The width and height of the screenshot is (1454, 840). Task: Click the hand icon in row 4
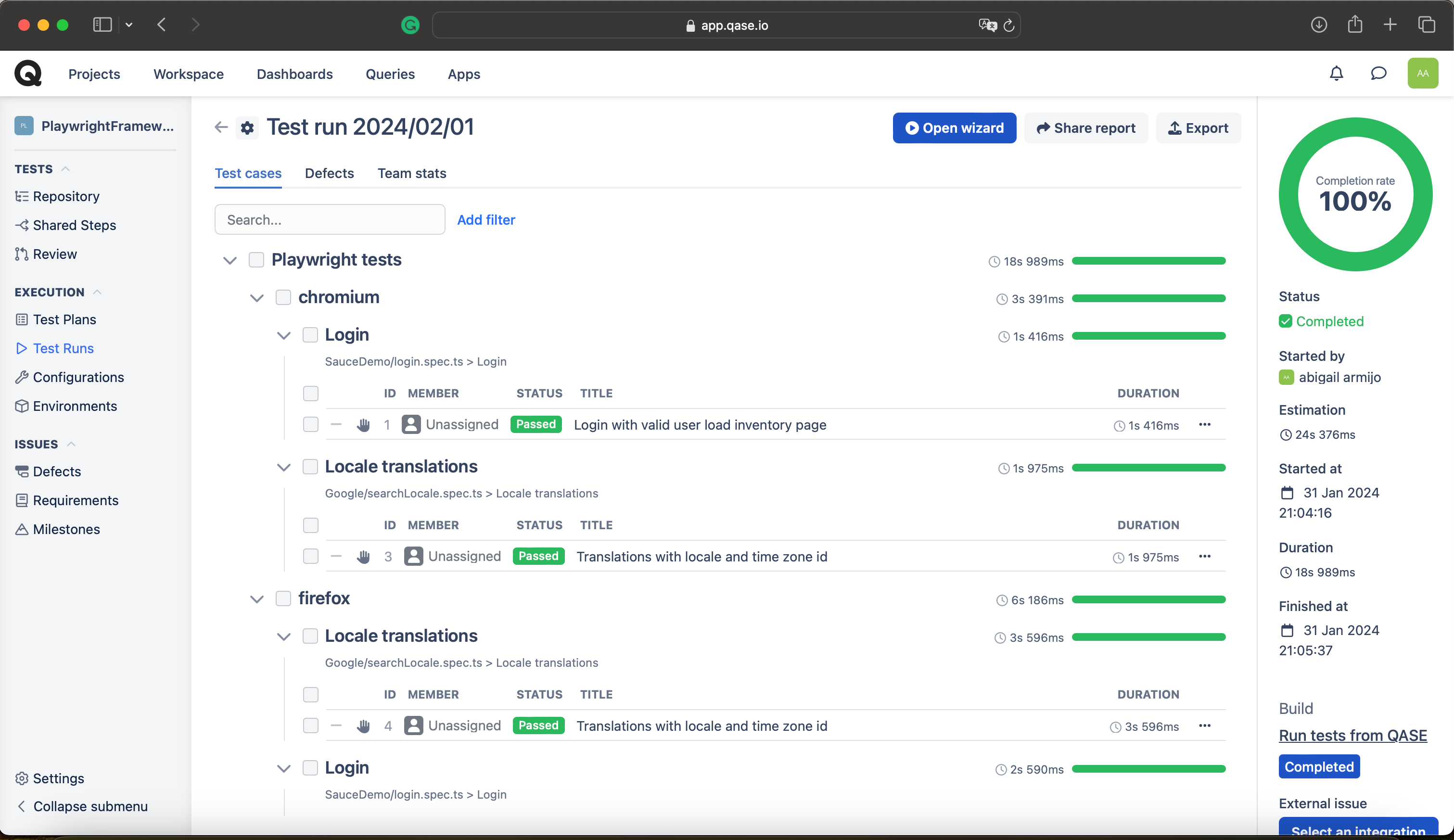363,726
